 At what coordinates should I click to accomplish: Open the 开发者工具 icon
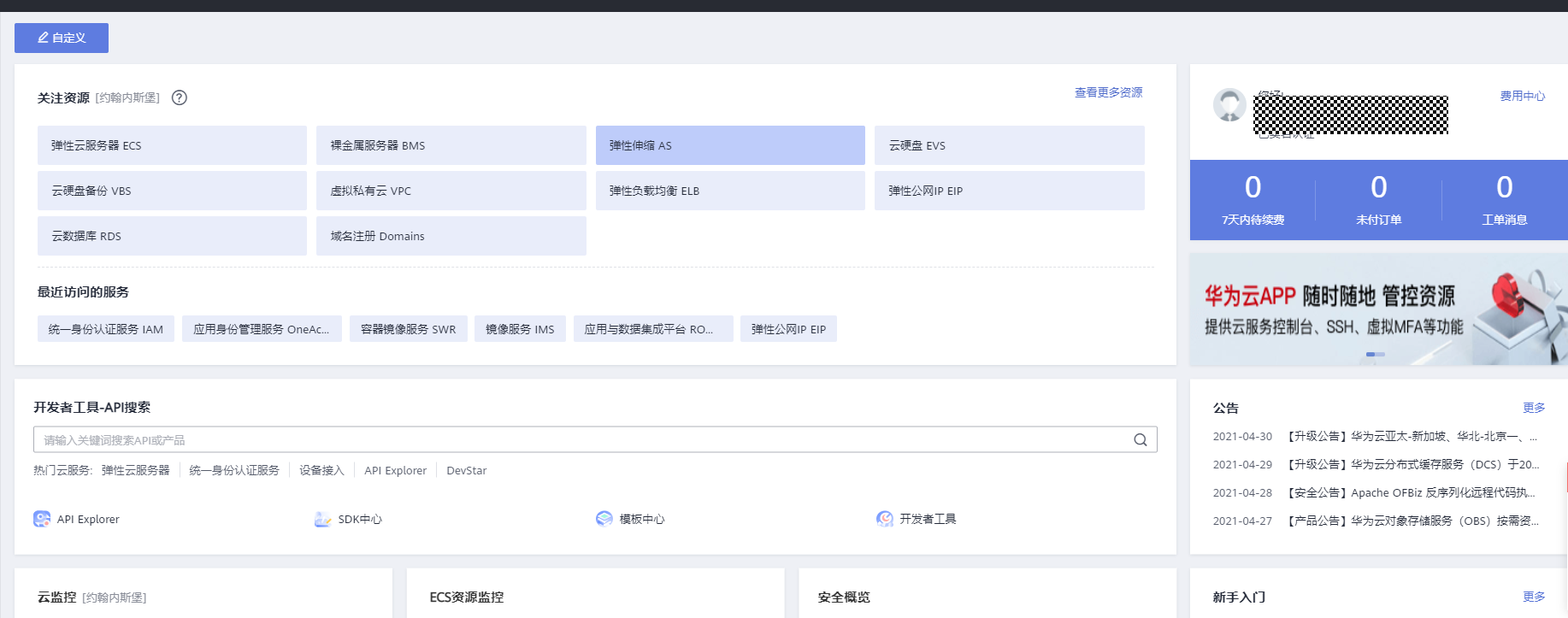(x=885, y=519)
